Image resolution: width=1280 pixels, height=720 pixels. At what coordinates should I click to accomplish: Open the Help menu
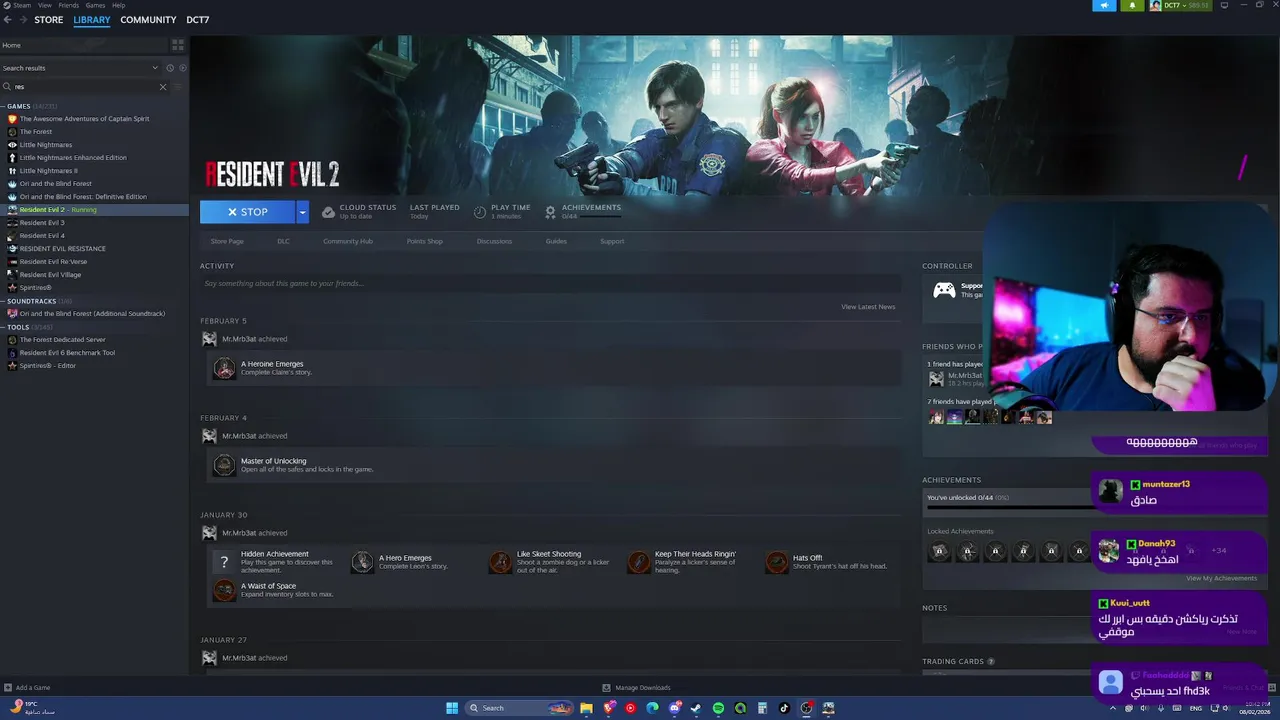pos(118,5)
